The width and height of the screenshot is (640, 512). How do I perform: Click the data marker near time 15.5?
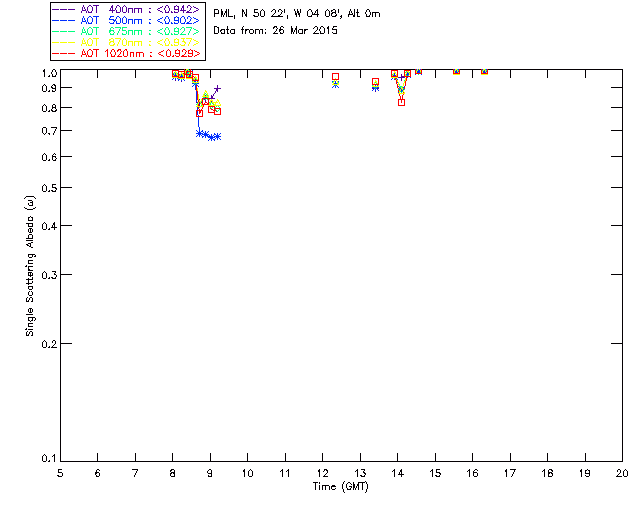point(456,71)
